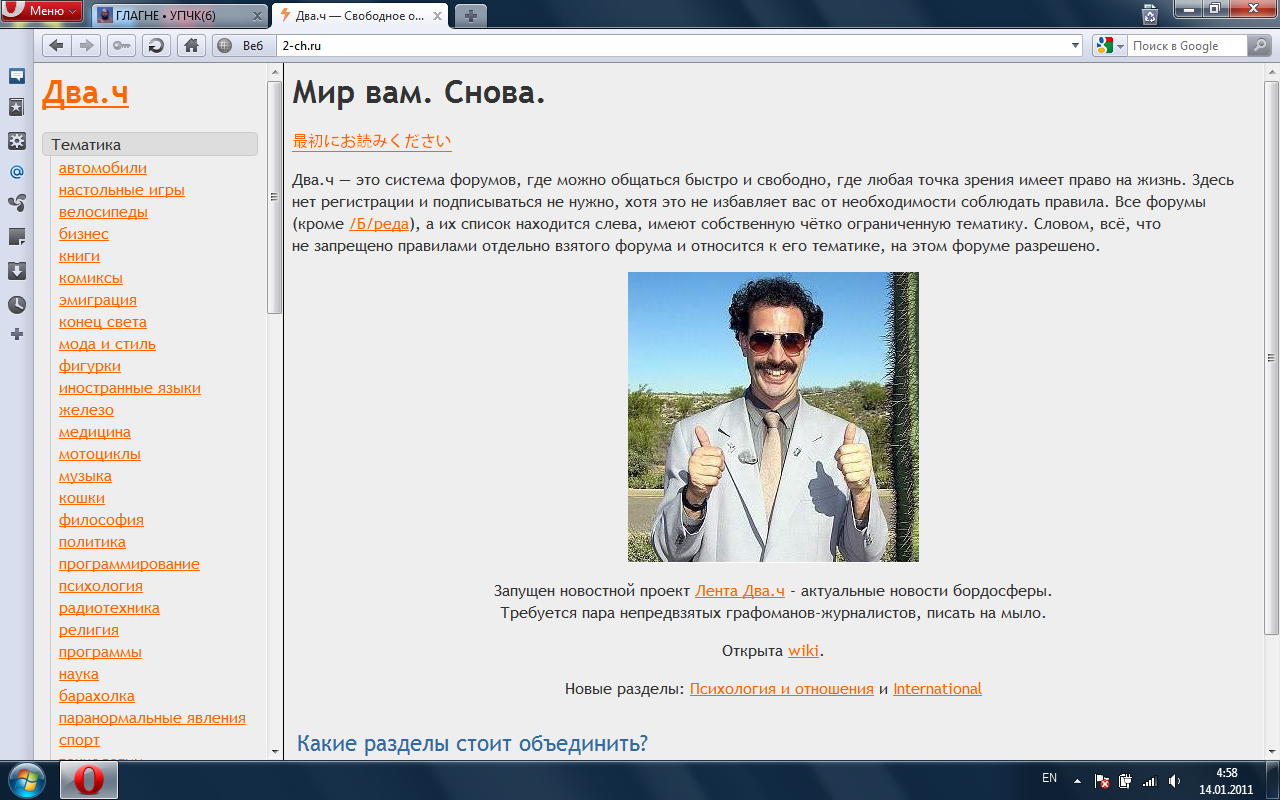Open the Google search engine dropdown

(x=1109, y=45)
